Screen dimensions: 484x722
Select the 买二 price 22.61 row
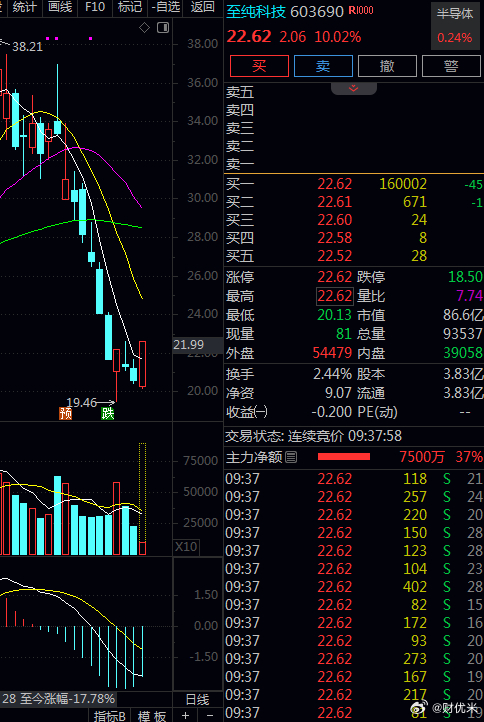click(x=354, y=202)
